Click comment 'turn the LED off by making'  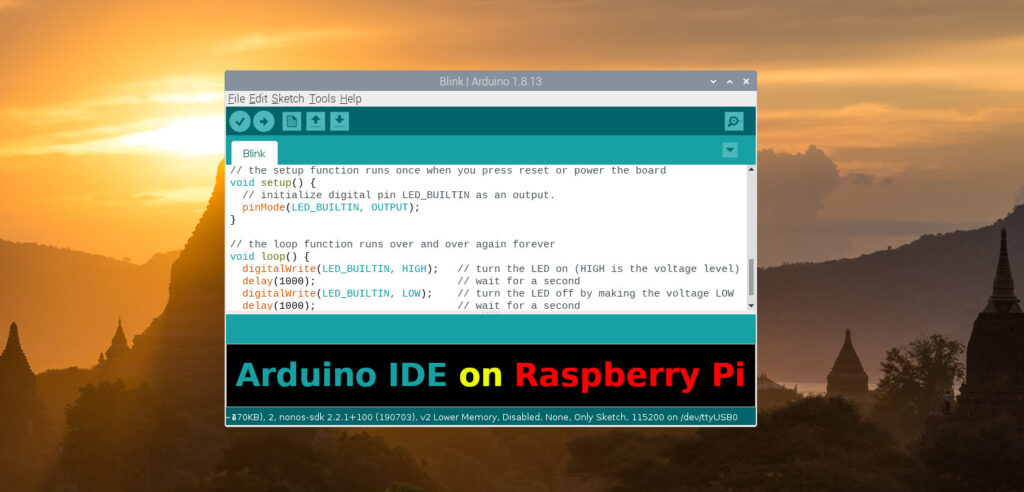[x=558, y=293]
